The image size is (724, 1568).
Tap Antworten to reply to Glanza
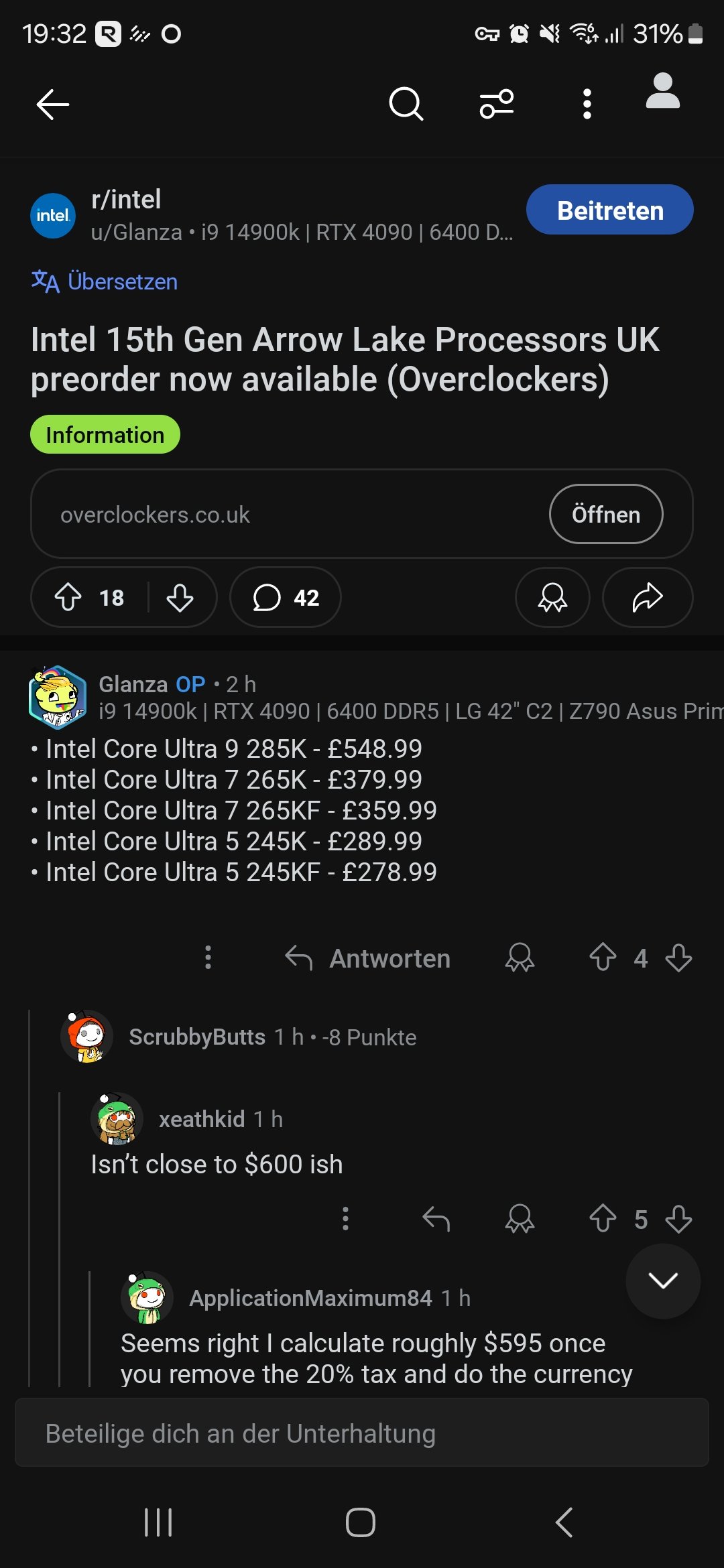pos(367,958)
